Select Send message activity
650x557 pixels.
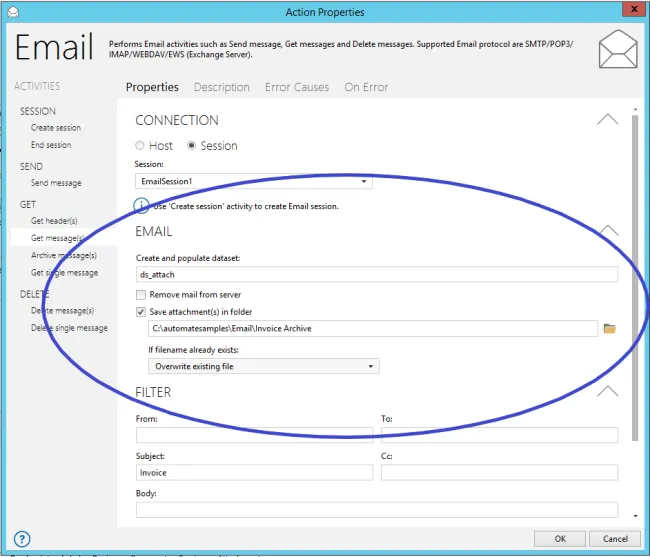point(56,183)
